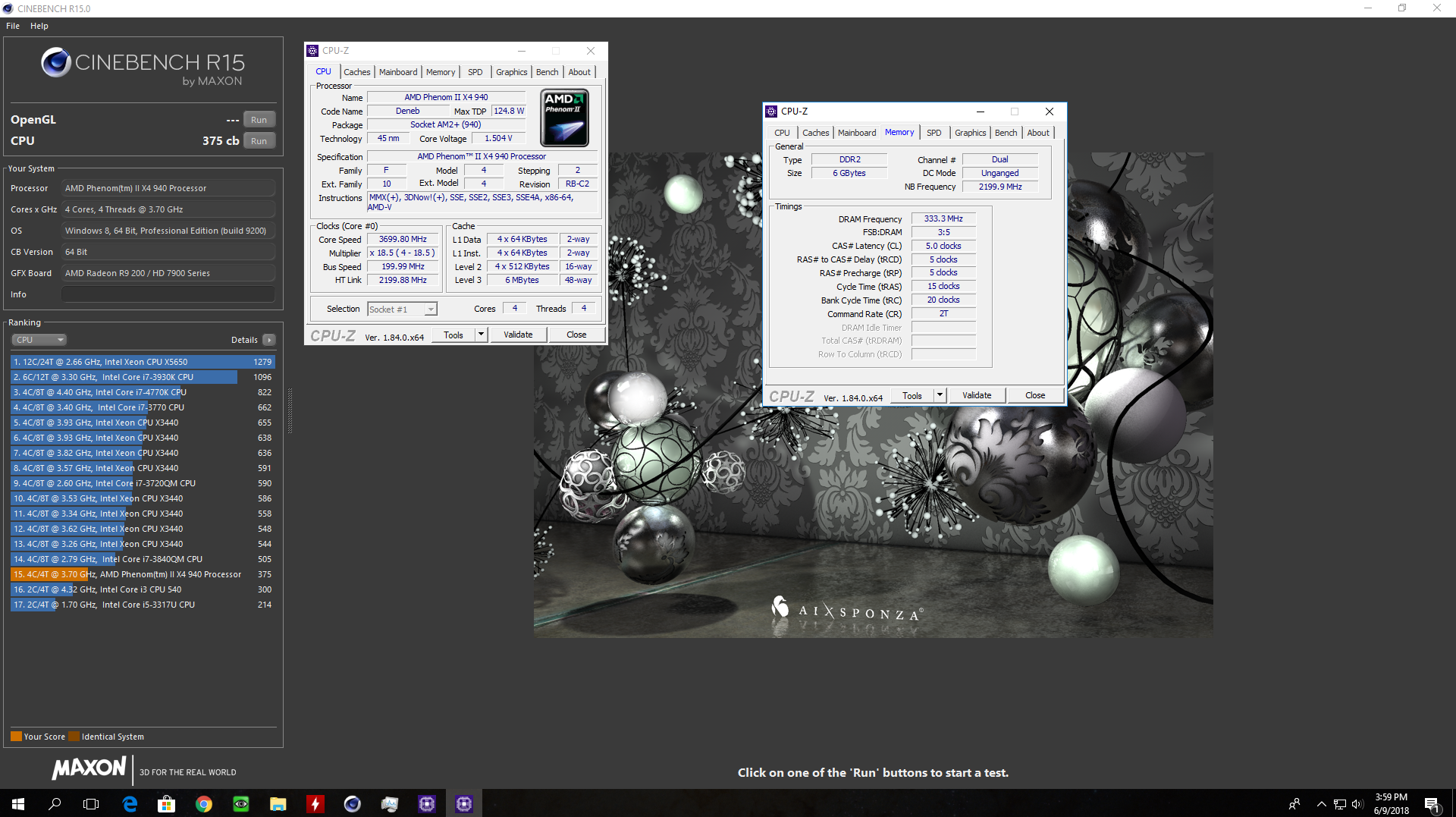This screenshot has height=817, width=1456.
Task: Click the Core Speed 3699.80 MHz value
Action: (x=403, y=239)
